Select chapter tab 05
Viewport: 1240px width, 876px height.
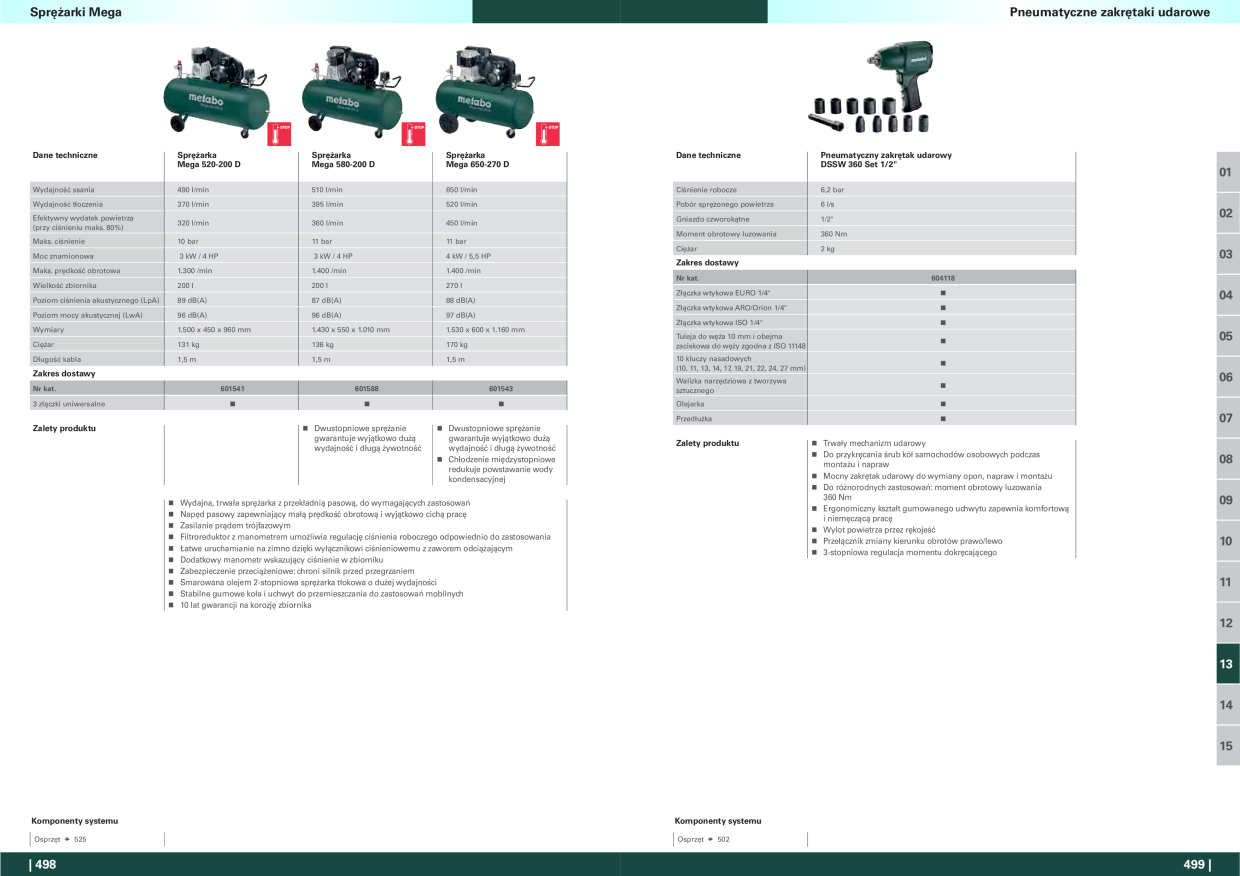click(1227, 336)
